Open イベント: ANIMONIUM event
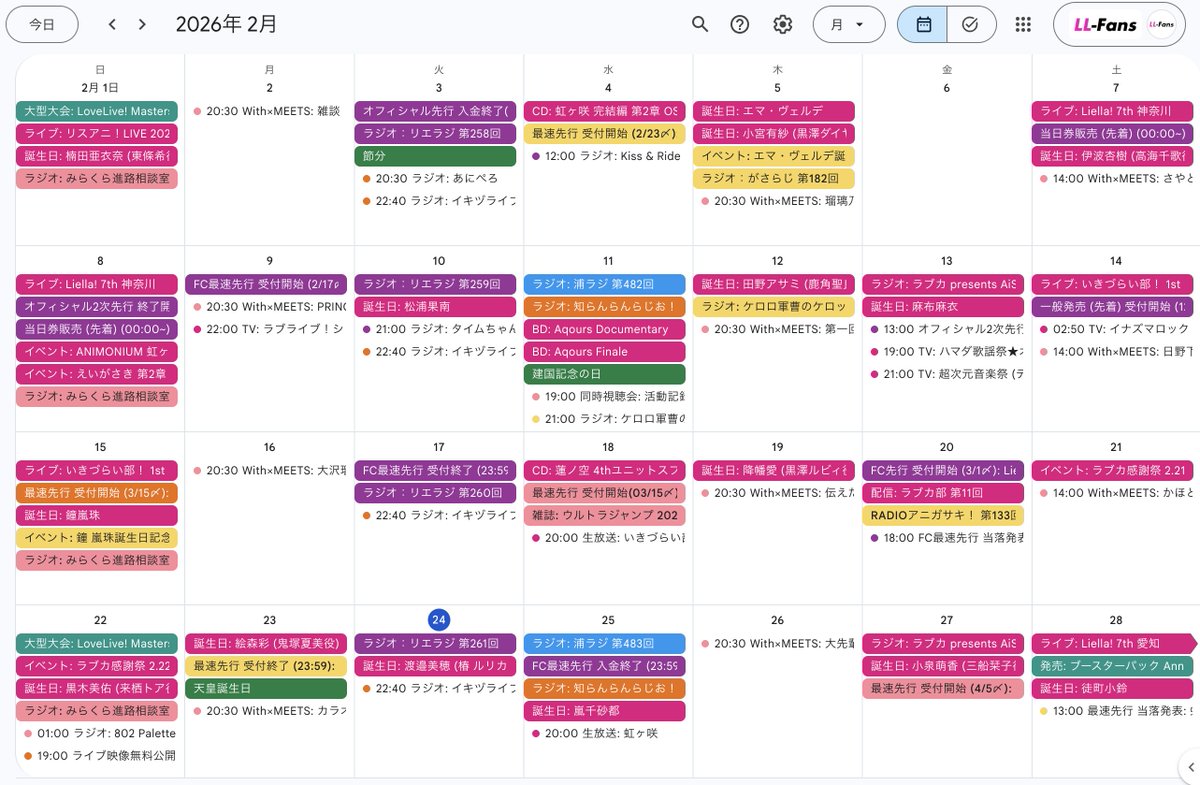The width and height of the screenshot is (1200, 785). click(96, 352)
